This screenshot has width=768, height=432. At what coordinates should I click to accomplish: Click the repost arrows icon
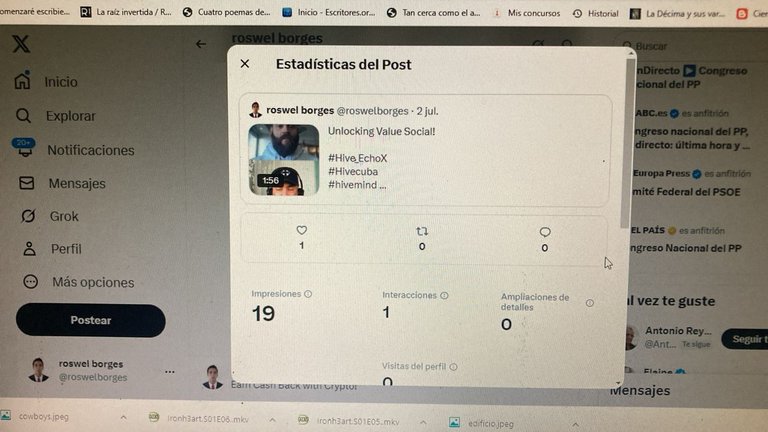[x=422, y=231]
